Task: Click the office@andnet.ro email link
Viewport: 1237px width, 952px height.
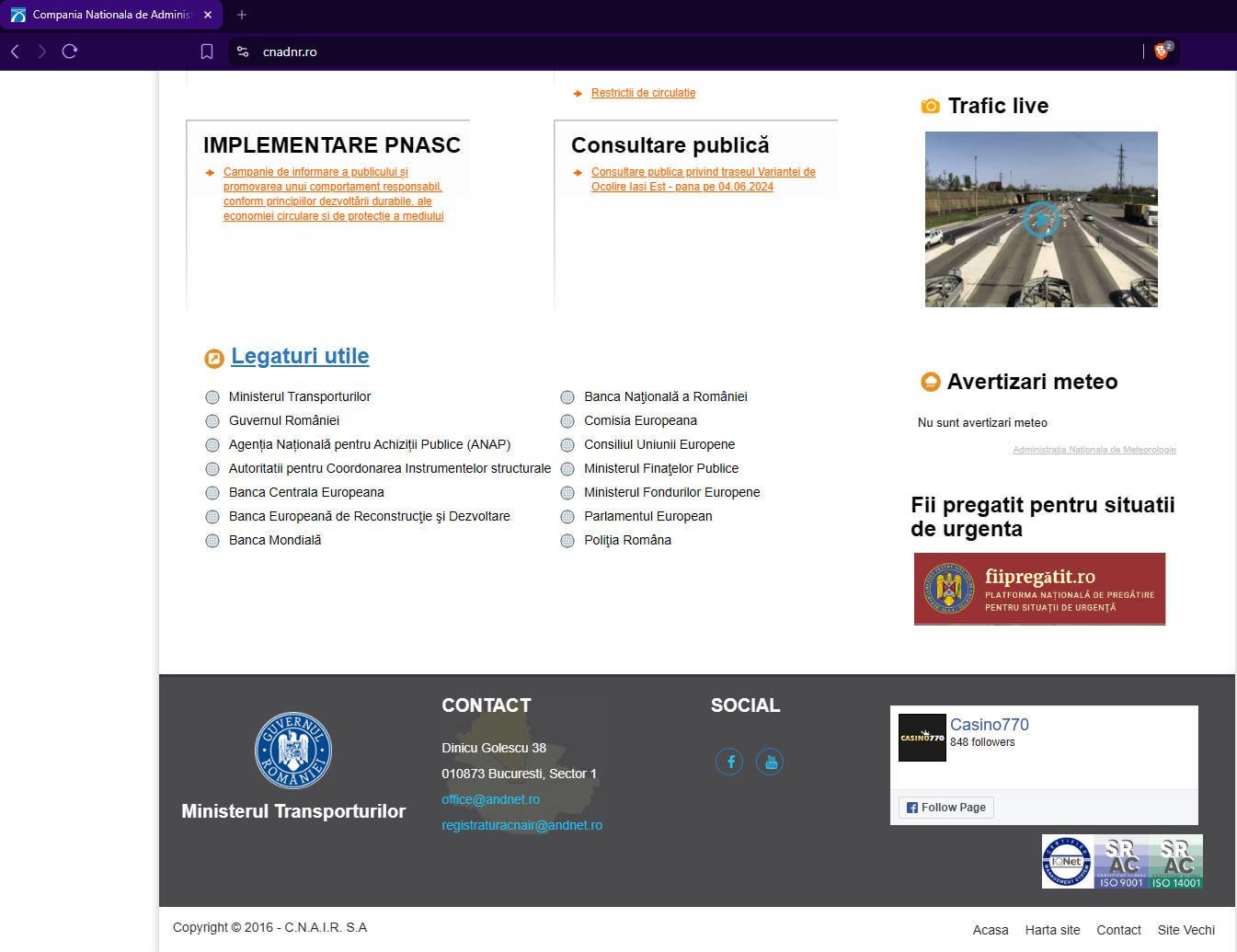Action: point(490,799)
